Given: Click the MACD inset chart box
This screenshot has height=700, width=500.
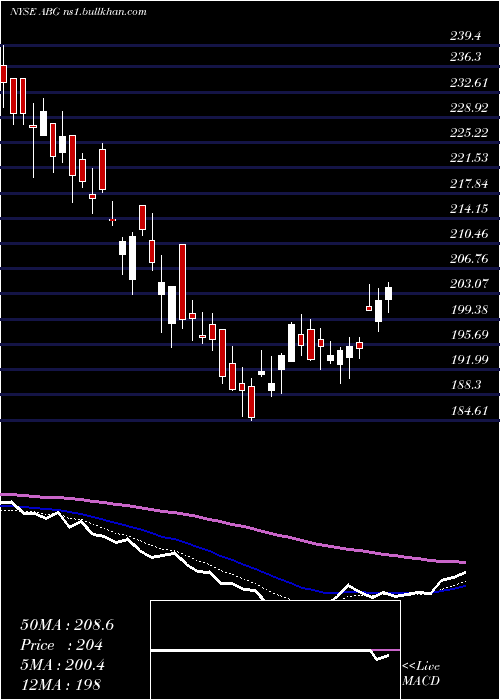Looking at the screenshot, I should coord(275,650).
